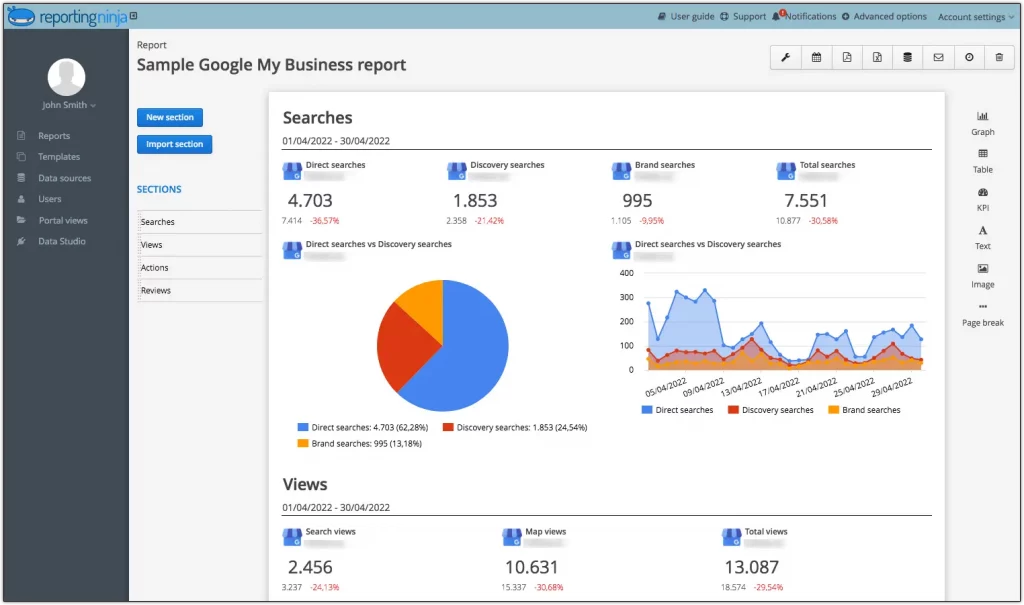Screen dimensions: 1024x605
Task: Add an Image widget from the right panel
Action: pyautogui.click(x=982, y=276)
